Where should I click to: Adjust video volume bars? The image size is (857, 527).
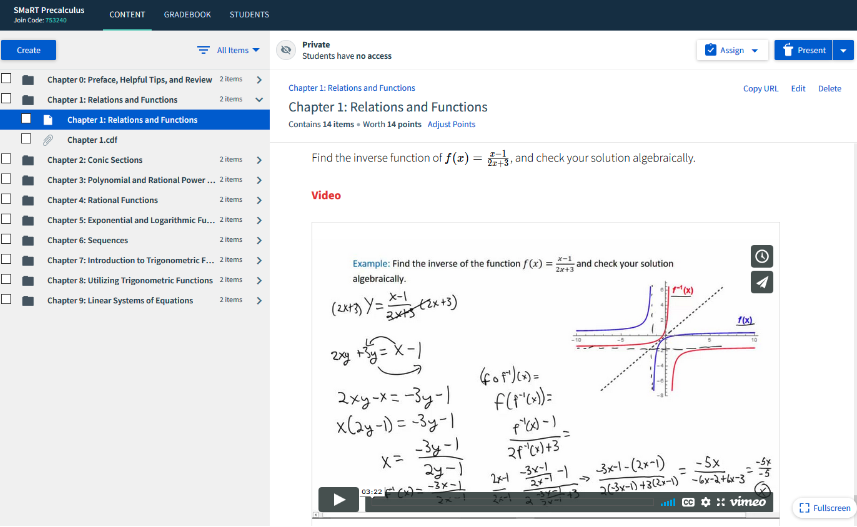(667, 502)
